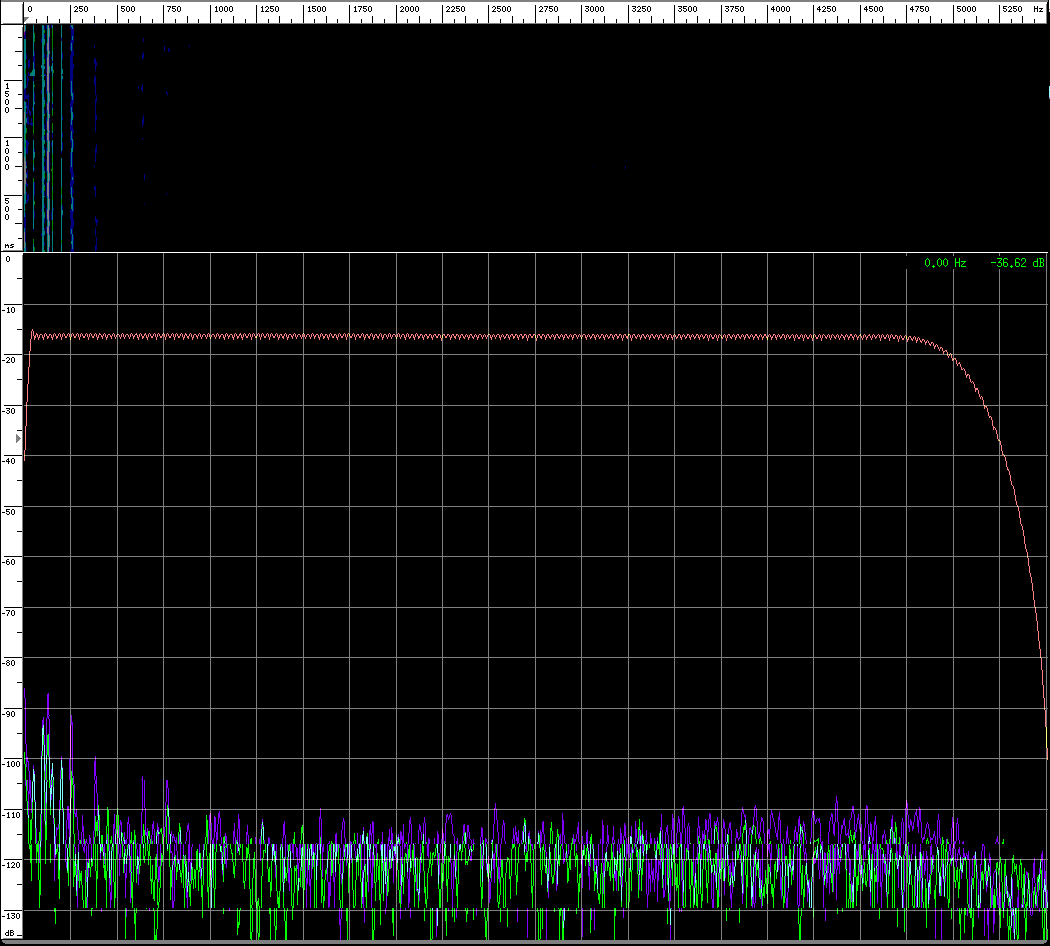The width and height of the screenshot is (1050, 946).
Task: Click the -100 label on the dB axis
Action: [x=11, y=764]
